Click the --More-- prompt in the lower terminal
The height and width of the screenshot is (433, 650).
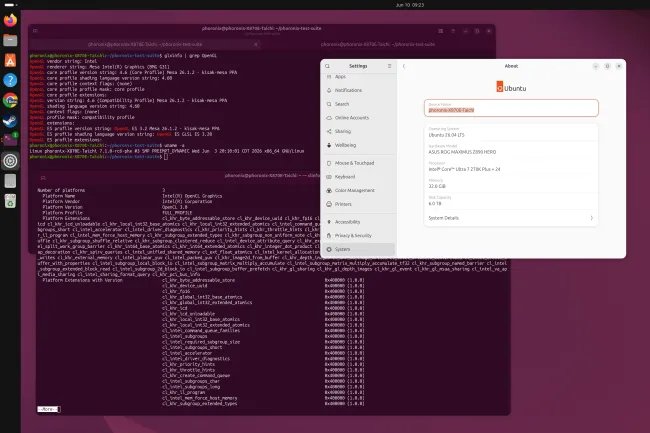pos(49,409)
